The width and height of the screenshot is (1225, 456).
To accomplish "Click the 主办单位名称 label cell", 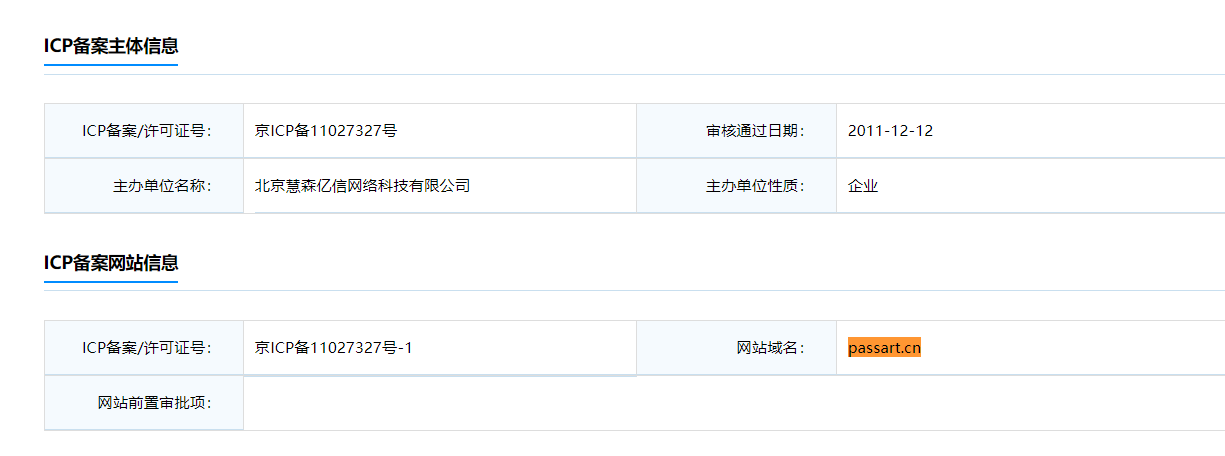I will click(162, 186).
